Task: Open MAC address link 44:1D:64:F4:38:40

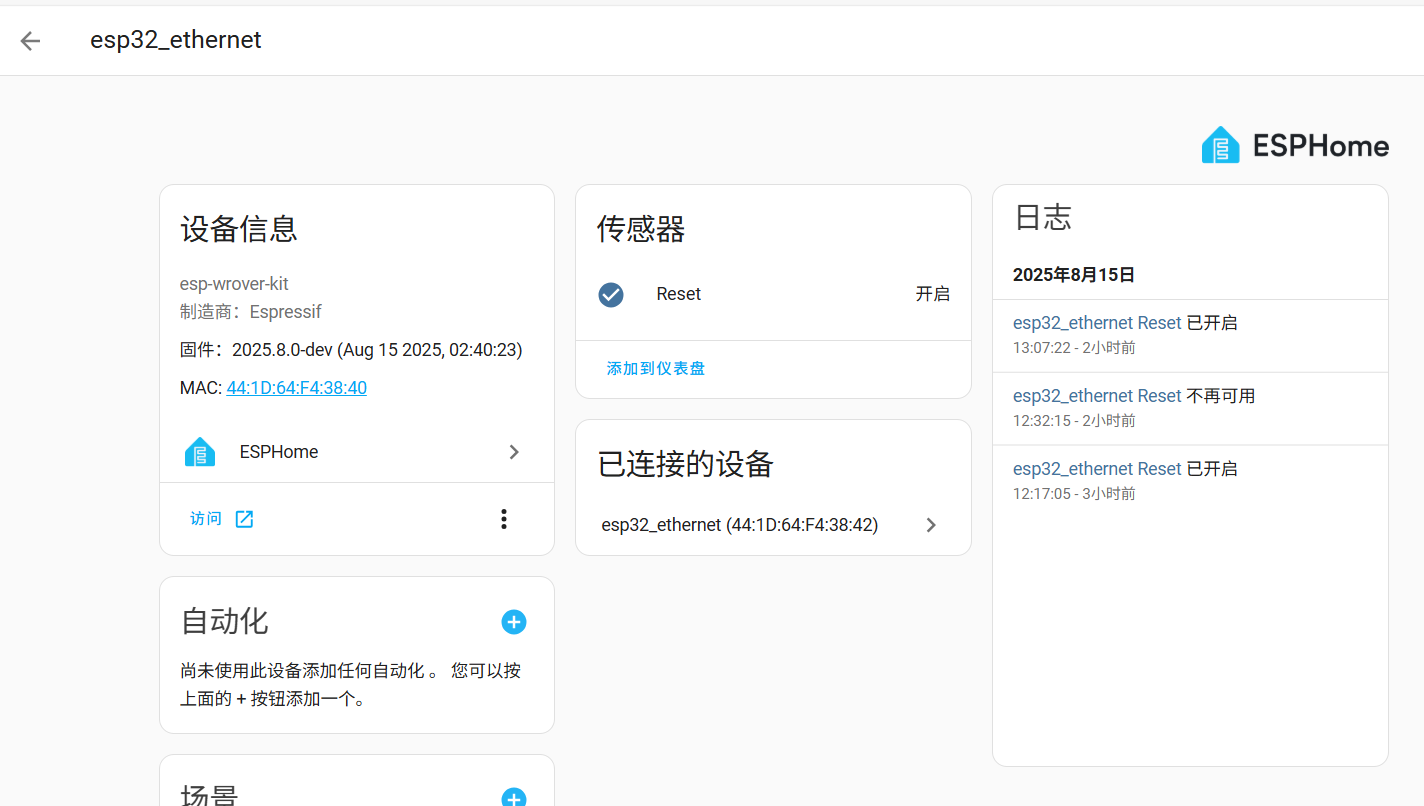Action: click(297, 388)
